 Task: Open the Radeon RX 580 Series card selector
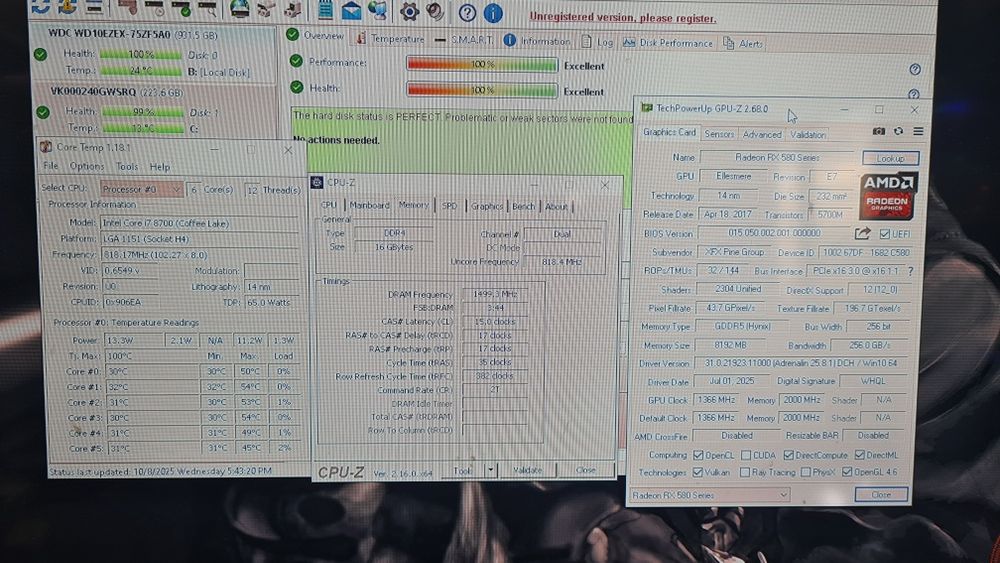(x=710, y=495)
